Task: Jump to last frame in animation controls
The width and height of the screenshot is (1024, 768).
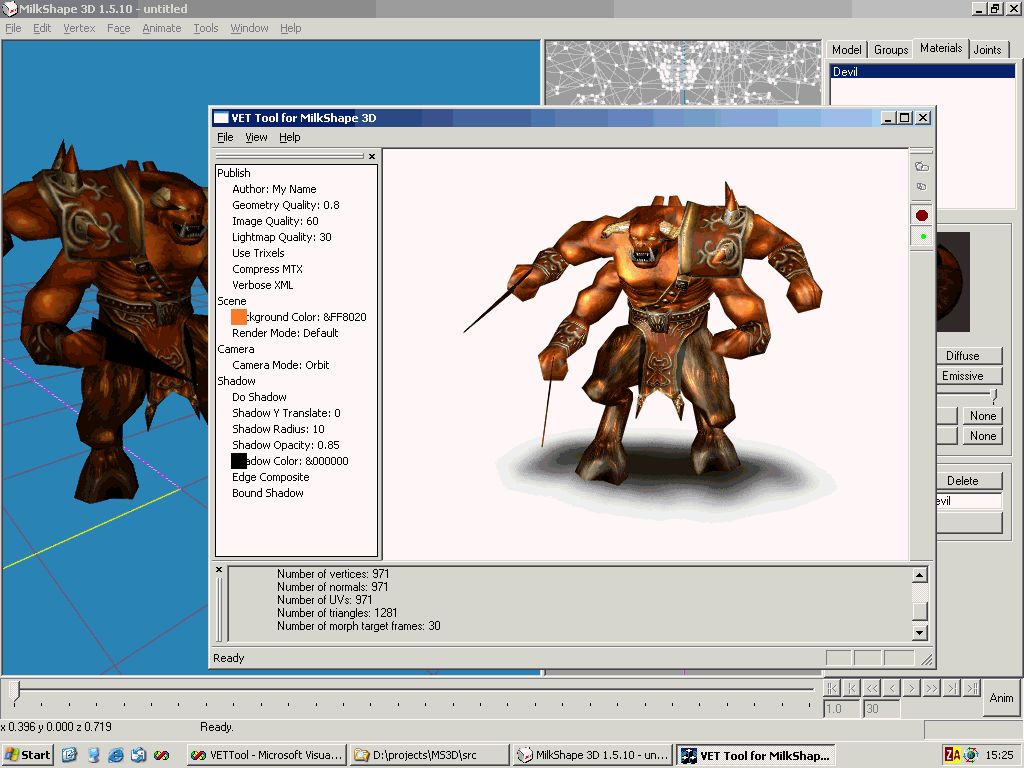Action: coord(972,688)
